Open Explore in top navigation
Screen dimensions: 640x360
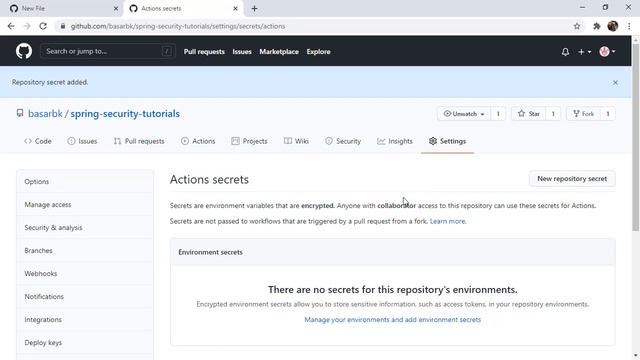pyautogui.click(x=318, y=52)
